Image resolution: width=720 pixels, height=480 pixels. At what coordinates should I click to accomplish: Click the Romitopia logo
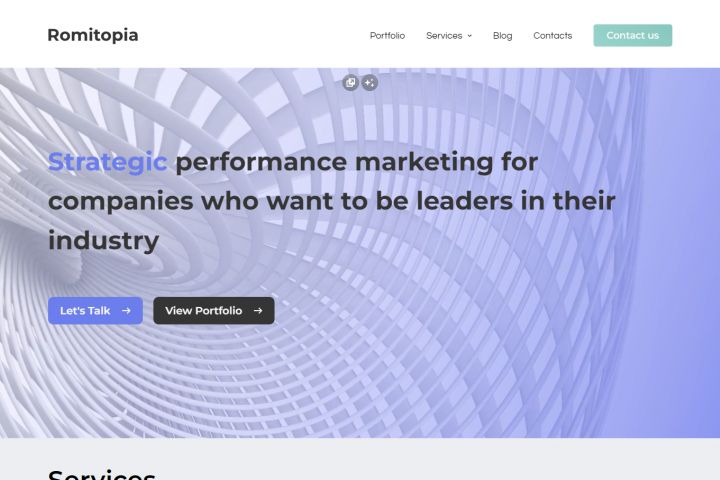tap(93, 35)
